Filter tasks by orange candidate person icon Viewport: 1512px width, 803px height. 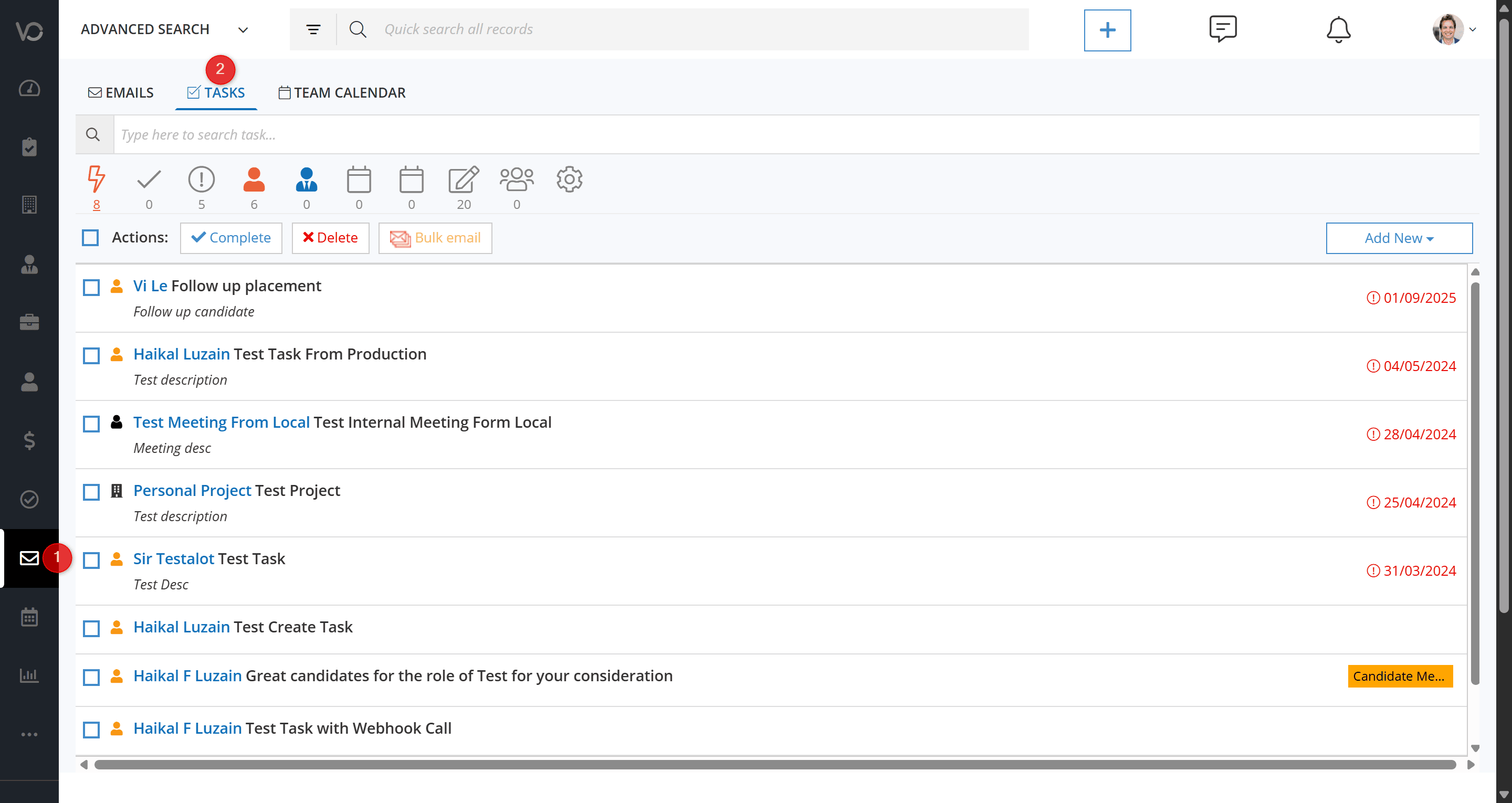(254, 179)
